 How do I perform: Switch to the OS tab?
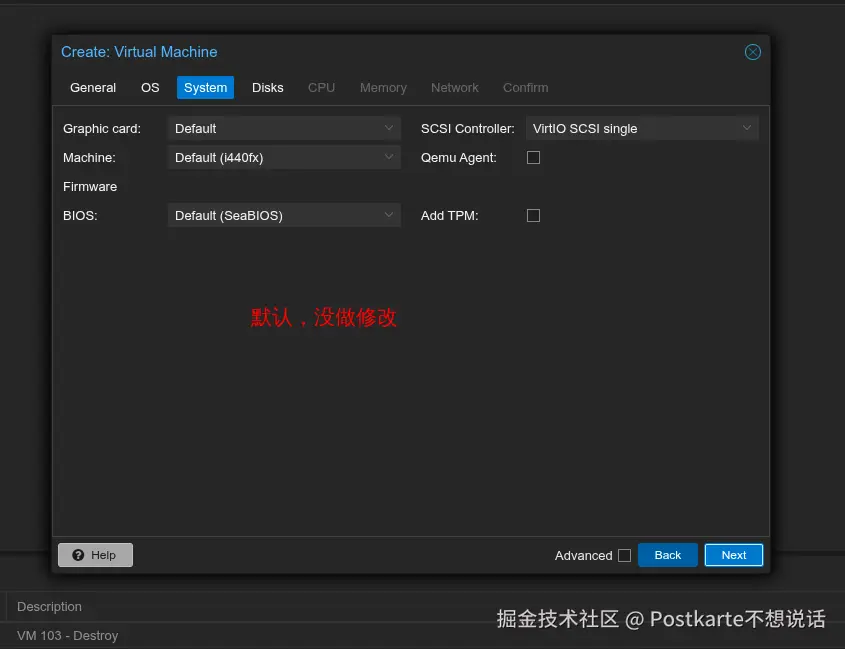150,87
